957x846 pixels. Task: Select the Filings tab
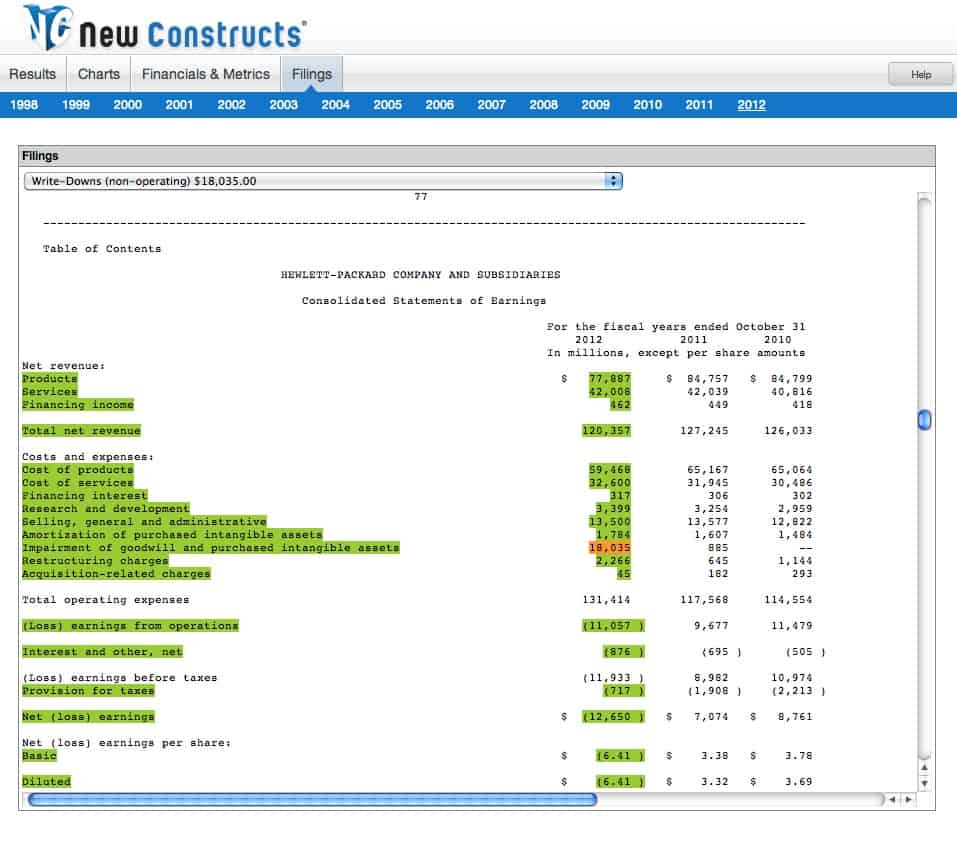pos(311,74)
